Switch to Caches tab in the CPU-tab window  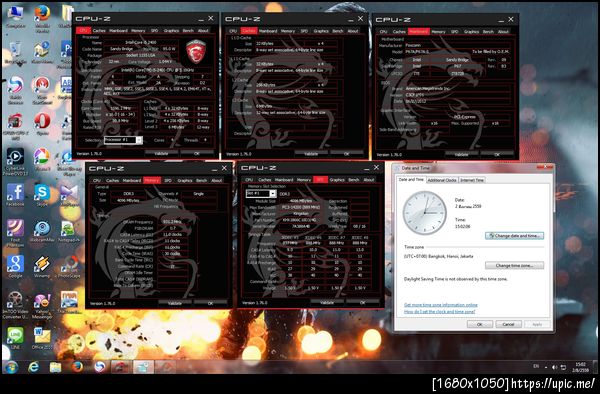(99, 31)
